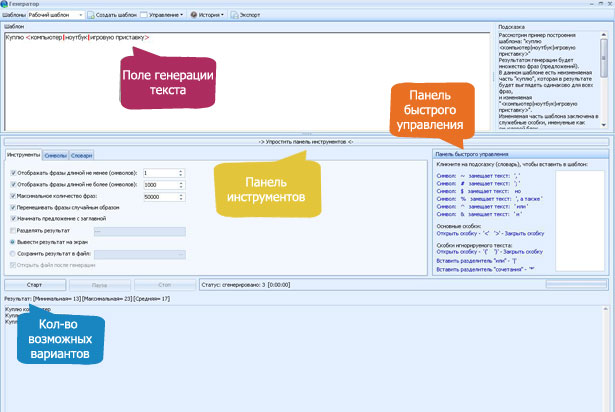Select Вывести результат на экран radio
This screenshot has width=615, height=412.
[13, 242]
